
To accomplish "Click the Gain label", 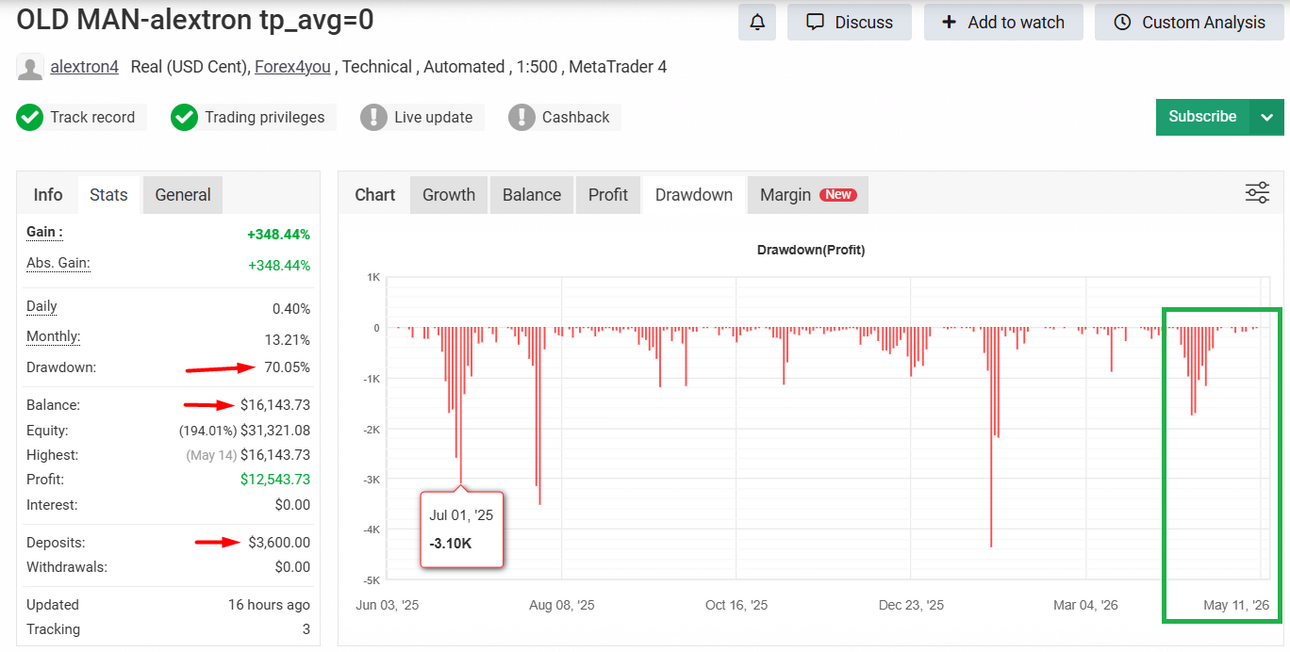I will tap(44, 232).
